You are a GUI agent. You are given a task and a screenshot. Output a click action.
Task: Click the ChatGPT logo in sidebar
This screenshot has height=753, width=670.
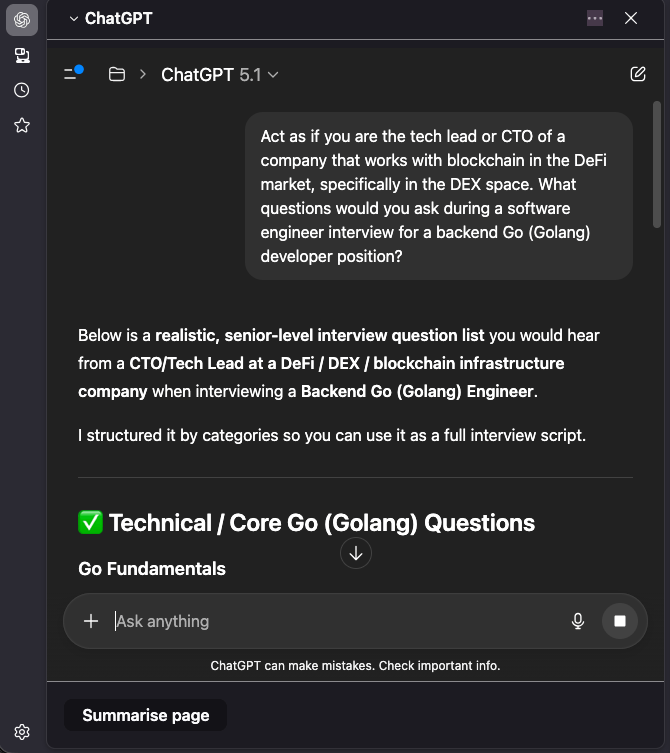click(x=22, y=20)
